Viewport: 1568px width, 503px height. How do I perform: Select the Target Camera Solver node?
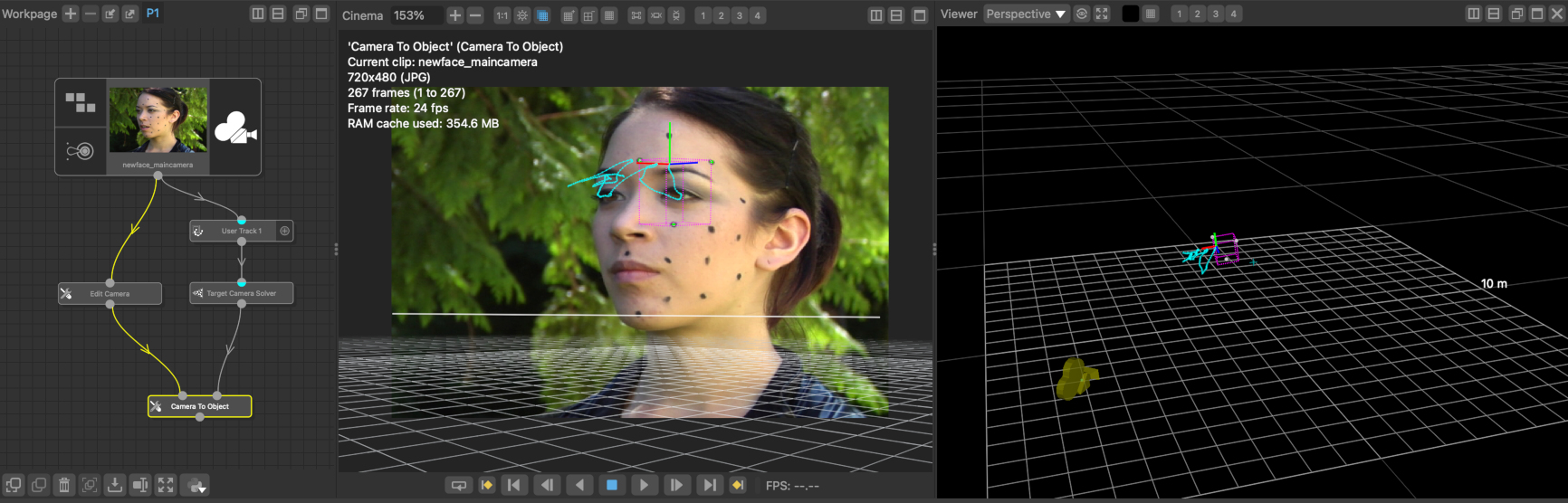tap(241, 293)
